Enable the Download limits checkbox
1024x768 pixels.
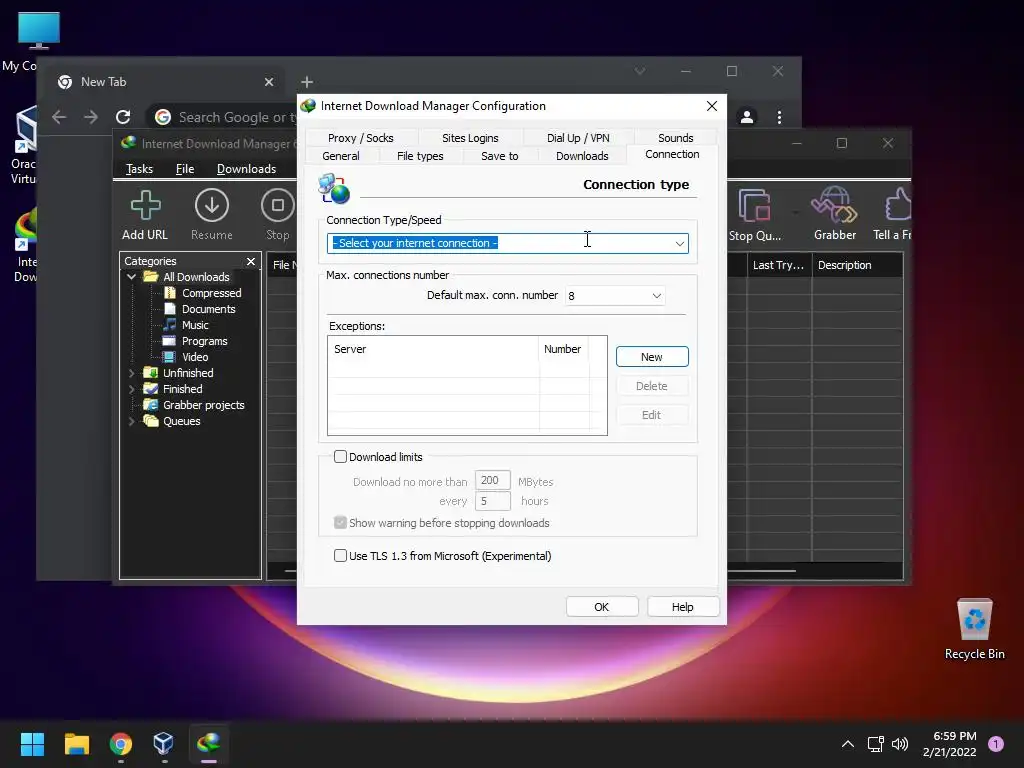[x=340, y=456]
